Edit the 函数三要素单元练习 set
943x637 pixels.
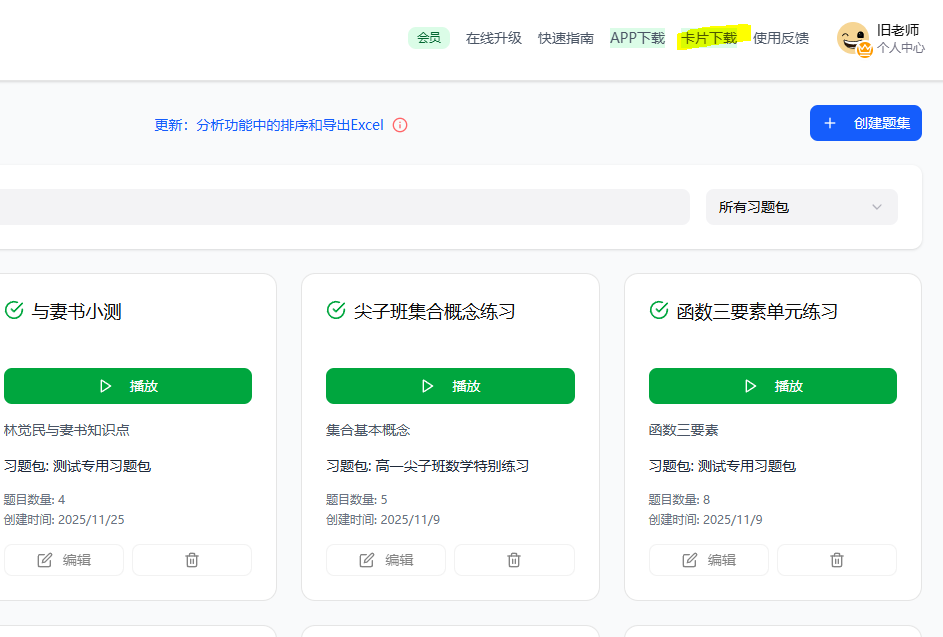(708, 560)
